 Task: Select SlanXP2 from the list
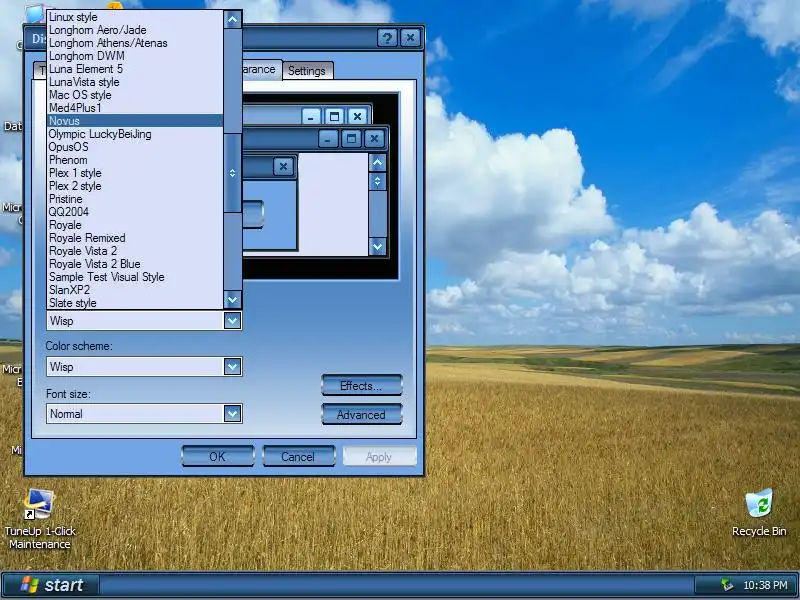[x=135, y=290]
